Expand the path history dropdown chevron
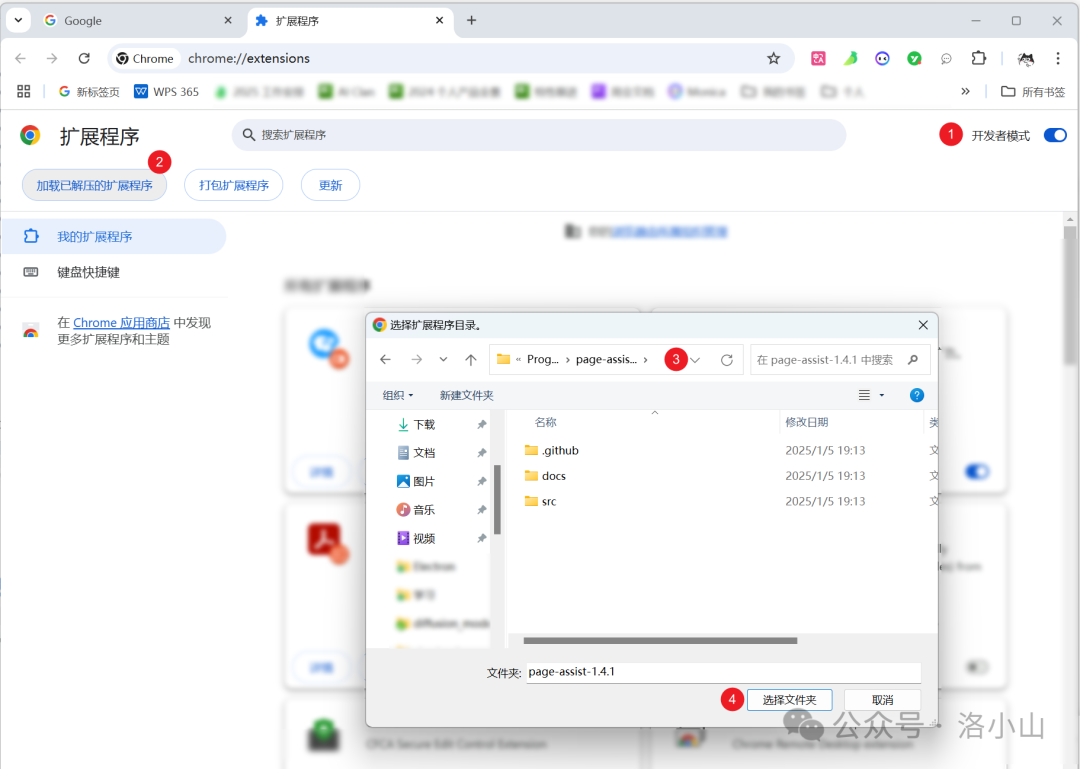Screen dimensions: 1080x769 [695, 360]
